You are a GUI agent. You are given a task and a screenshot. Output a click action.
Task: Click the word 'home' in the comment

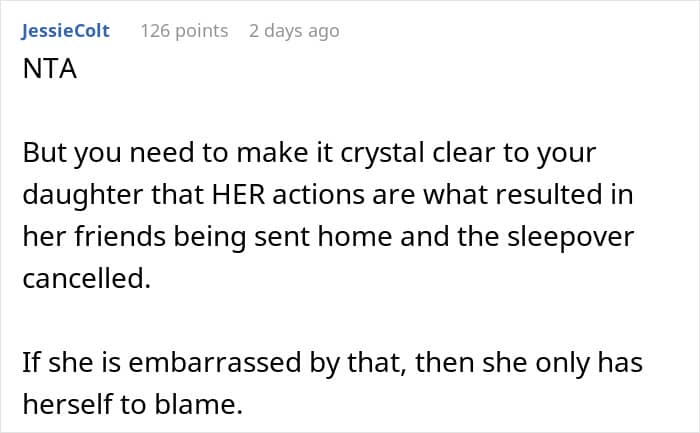[355, 237]
